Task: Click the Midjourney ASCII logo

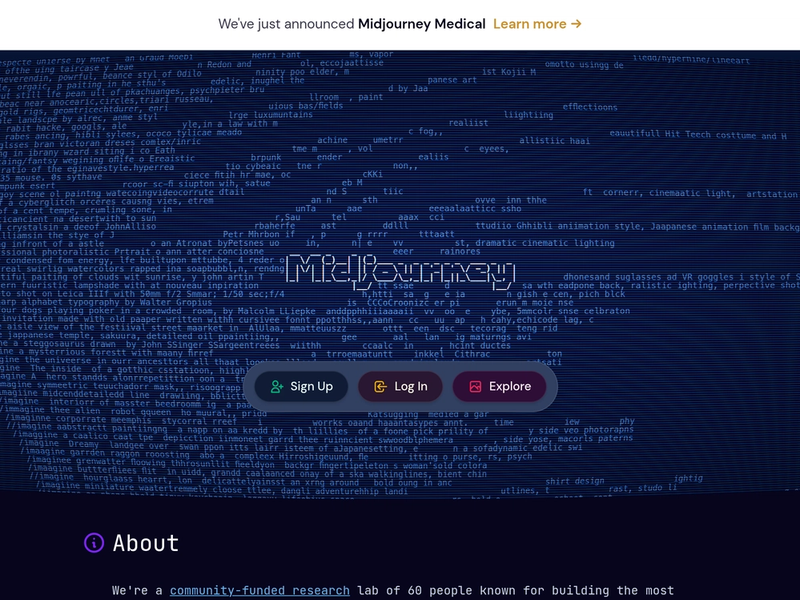Action: (x=400, y=270)
